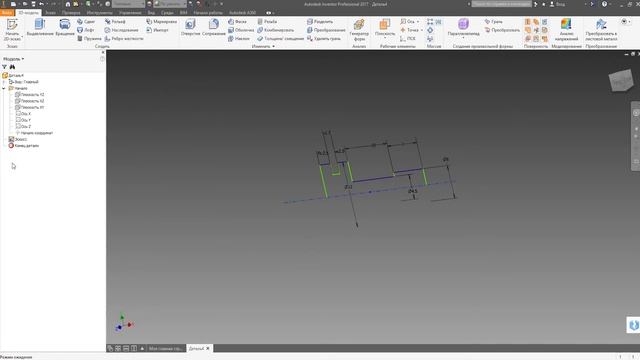The height and width of the screenshot is (360, 640).
Task: Select the Ось (Axis) work feature
Action: pyautogui.click(x=407, y=22)
